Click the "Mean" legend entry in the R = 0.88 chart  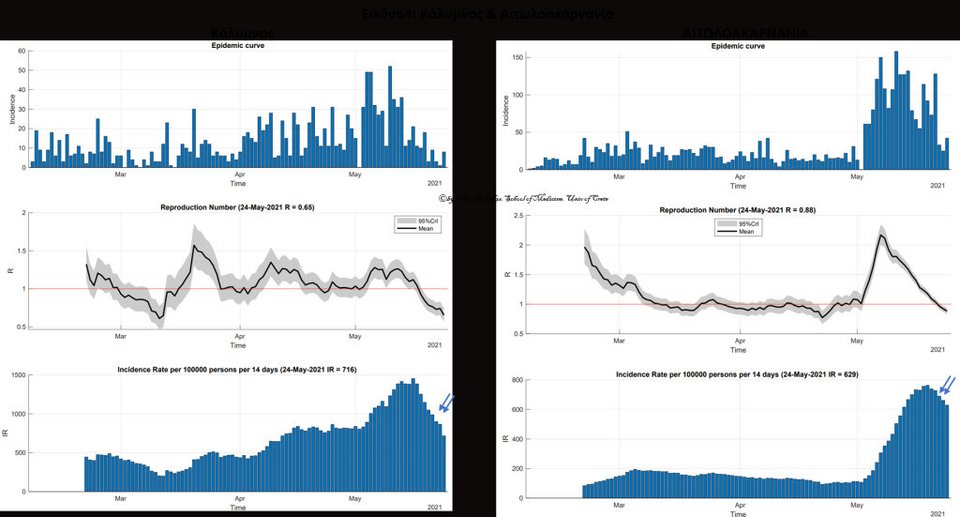[746, 232]
